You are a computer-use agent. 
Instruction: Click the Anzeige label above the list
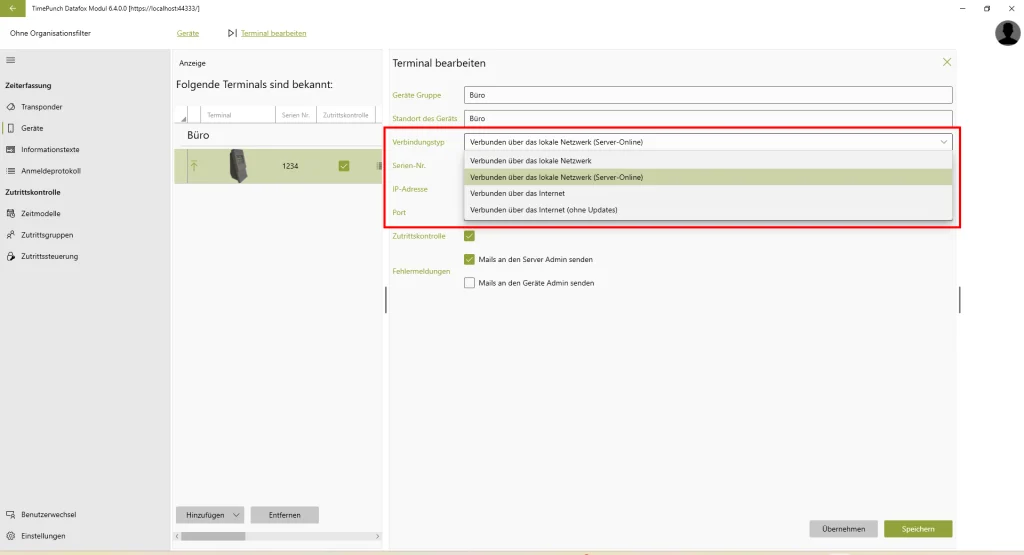192,63
